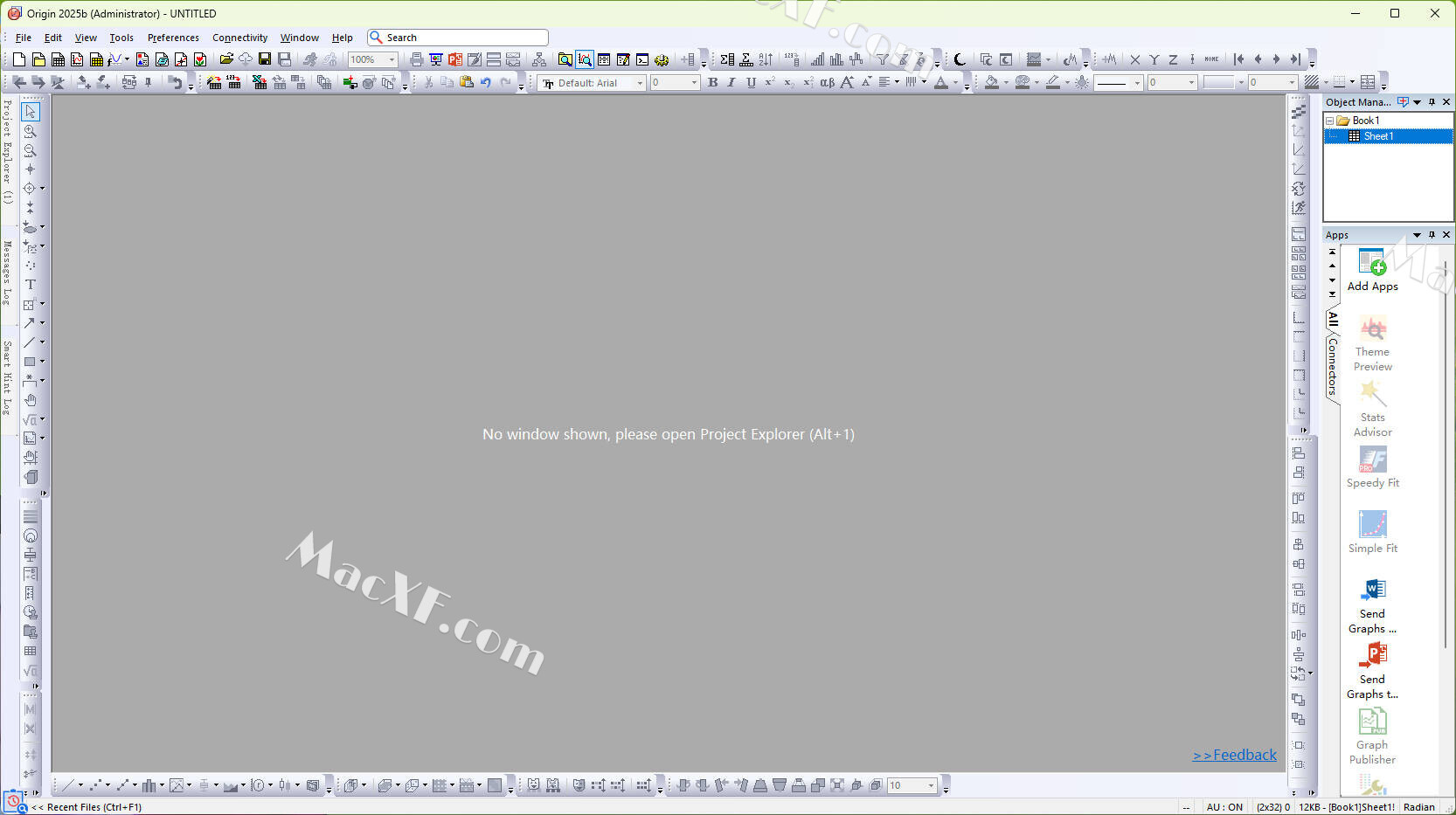The image size is (1456, 815).
Task: Open the Code Builder gear icon
Action: 662,59
